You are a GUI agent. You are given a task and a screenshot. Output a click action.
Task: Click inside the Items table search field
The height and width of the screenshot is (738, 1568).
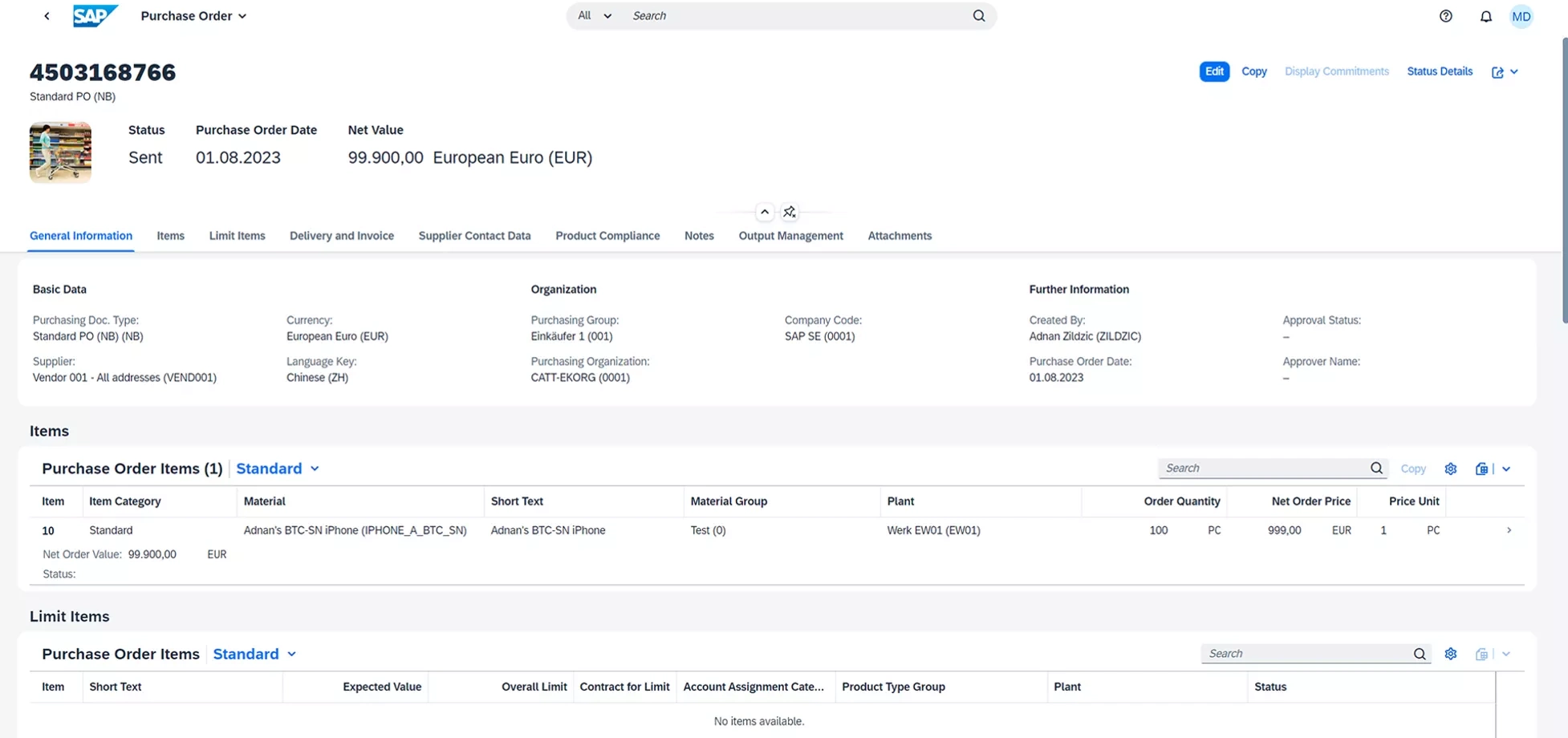click(1260, 468)
